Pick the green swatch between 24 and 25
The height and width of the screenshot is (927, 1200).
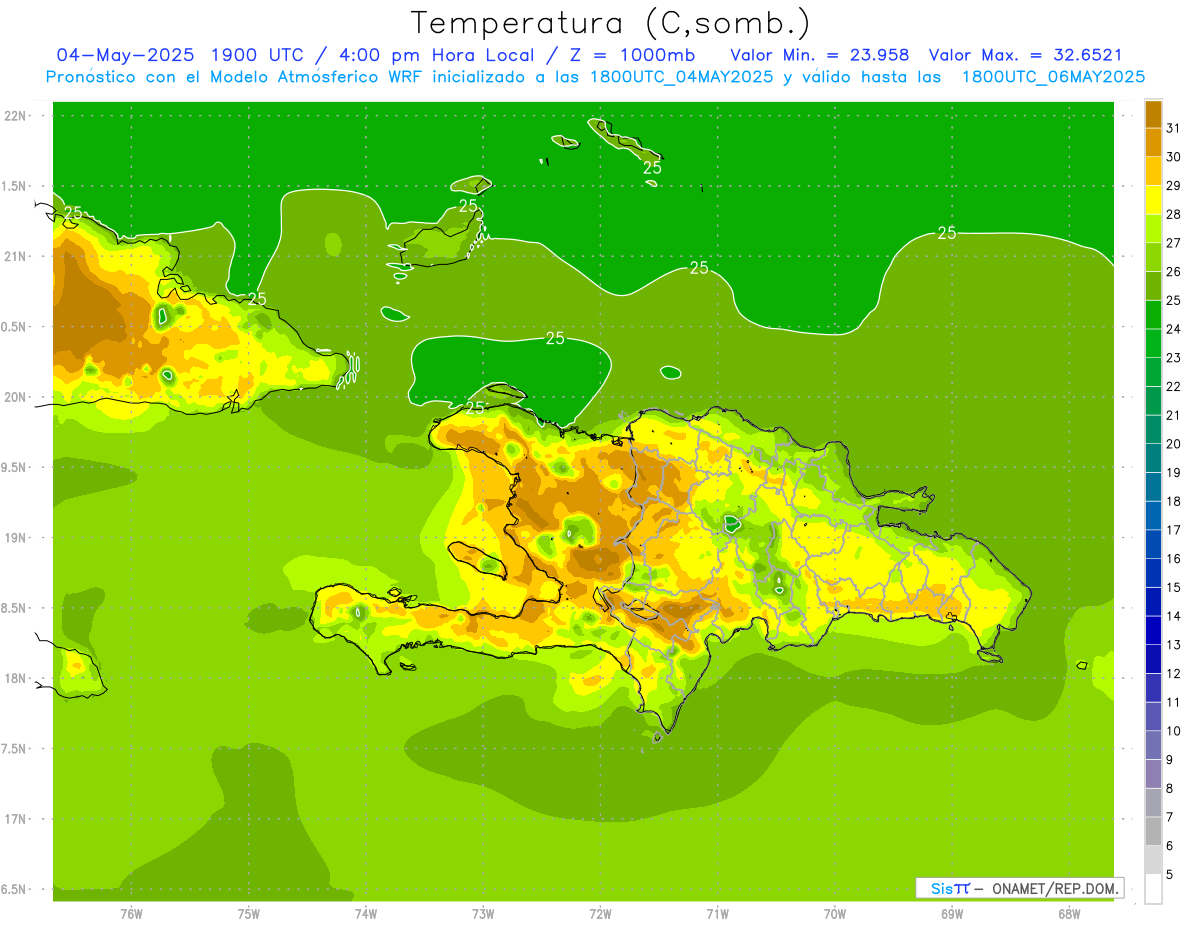click(1153, 314)
